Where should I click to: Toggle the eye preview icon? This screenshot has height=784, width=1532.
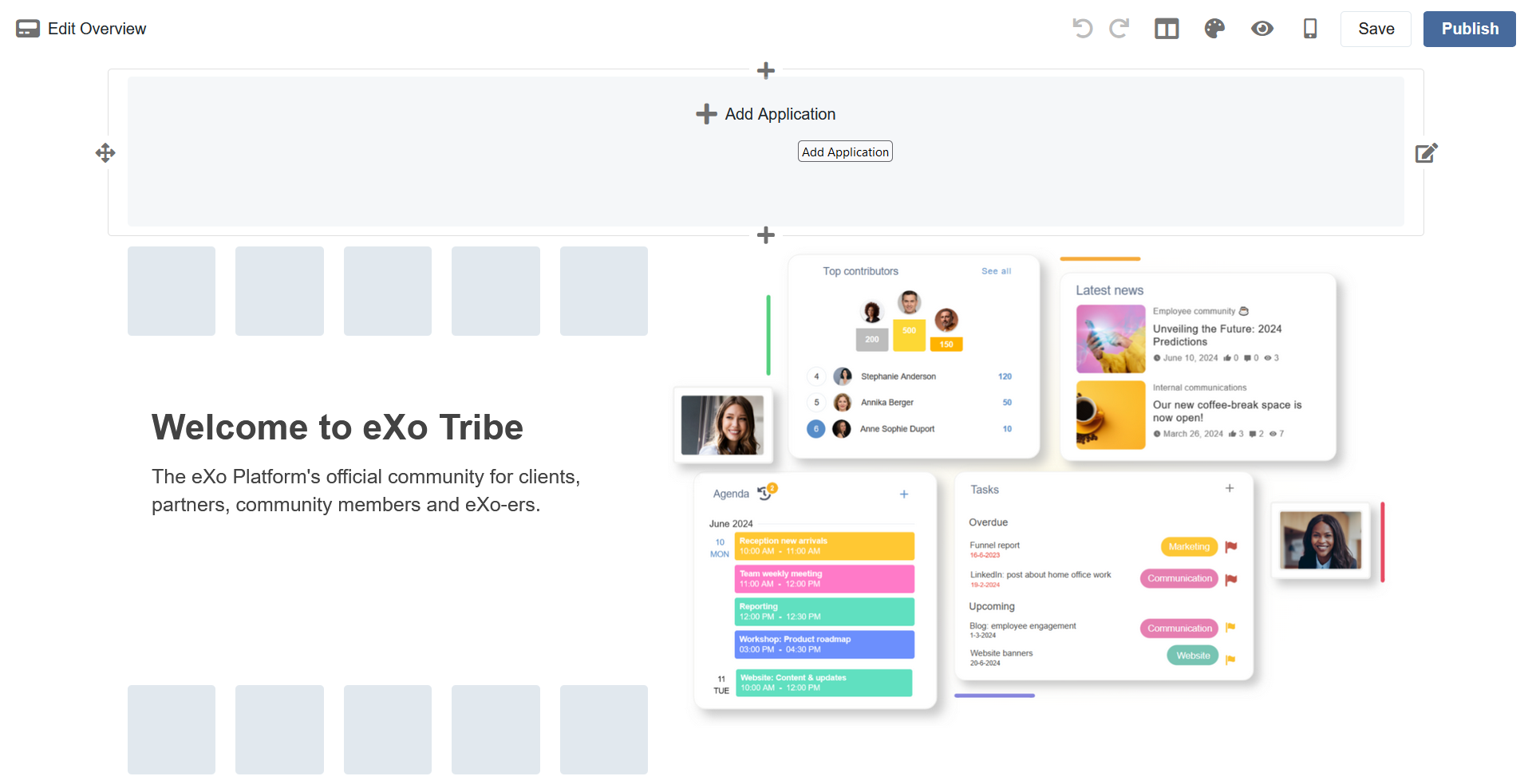[x=1262, y=29]
